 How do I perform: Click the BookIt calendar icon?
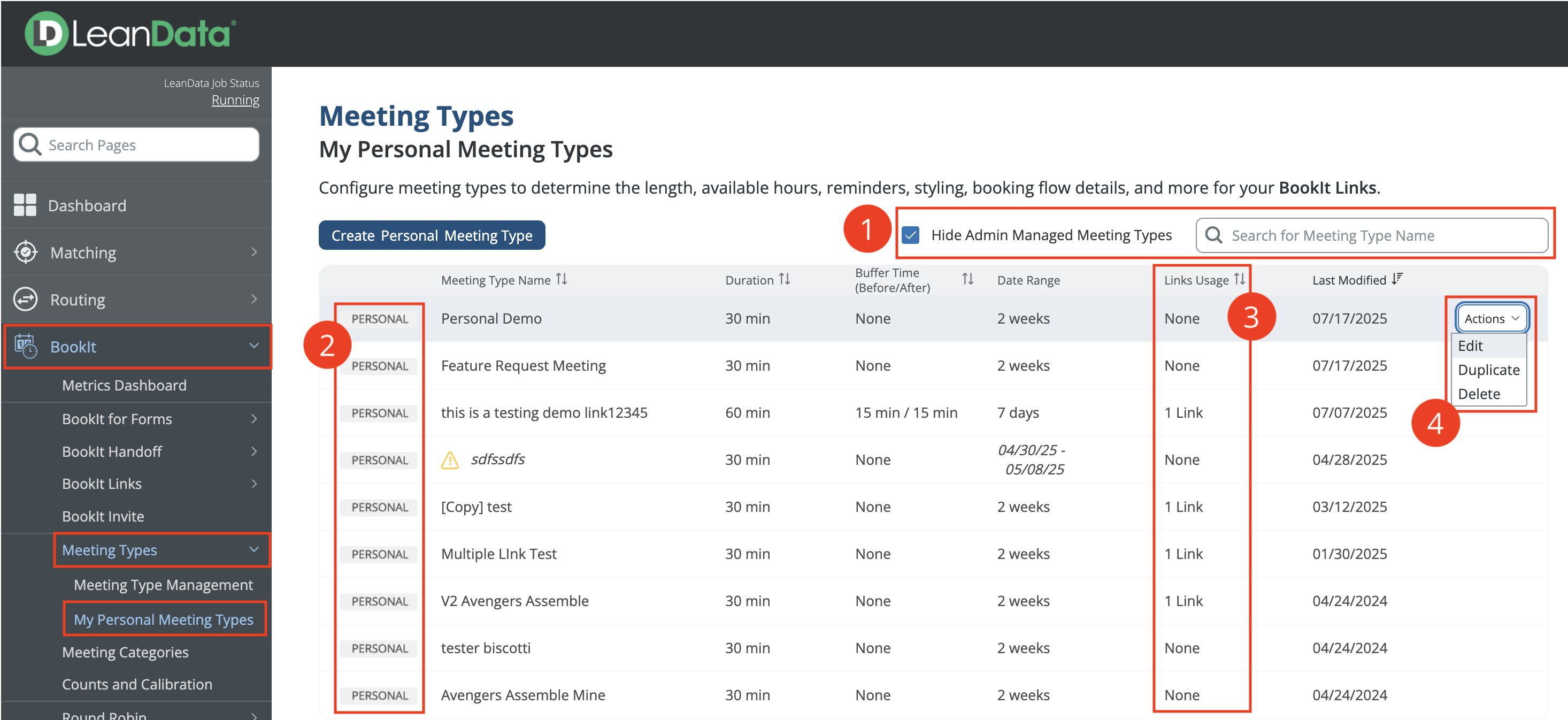(x=26, y=346)
